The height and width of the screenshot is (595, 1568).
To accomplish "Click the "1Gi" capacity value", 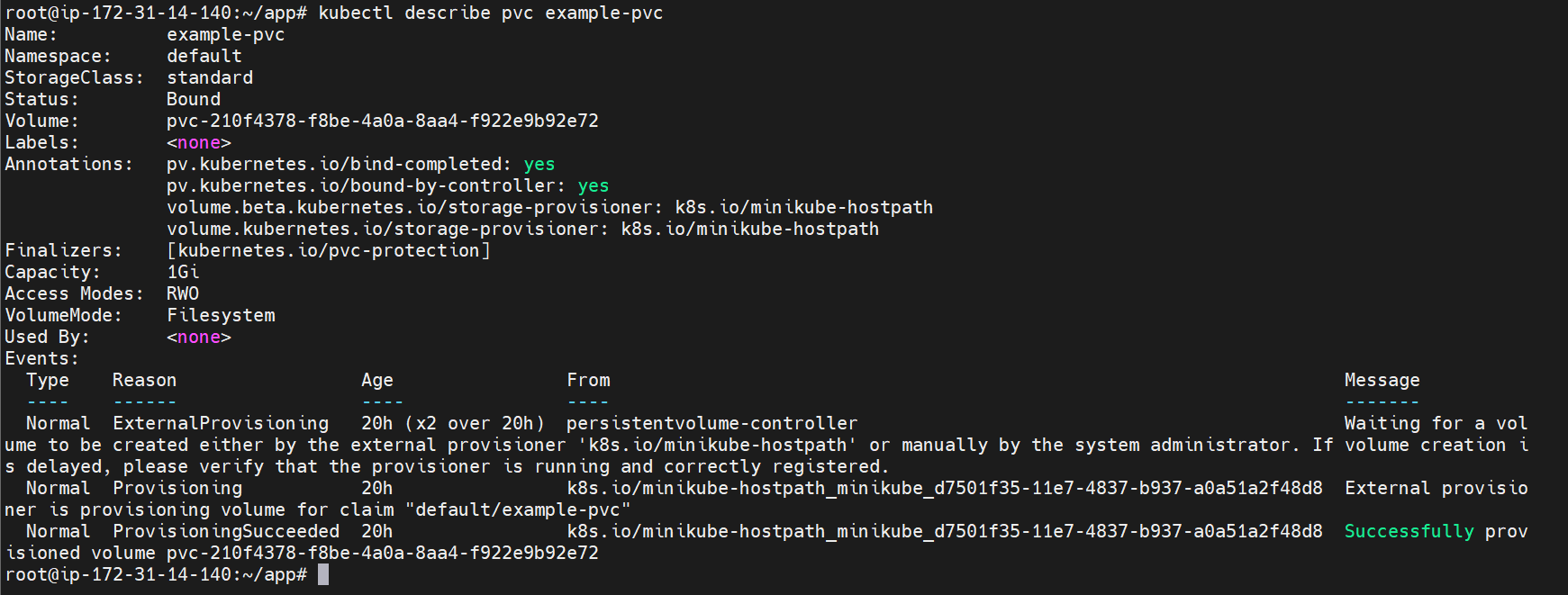I will pos(183,272).
